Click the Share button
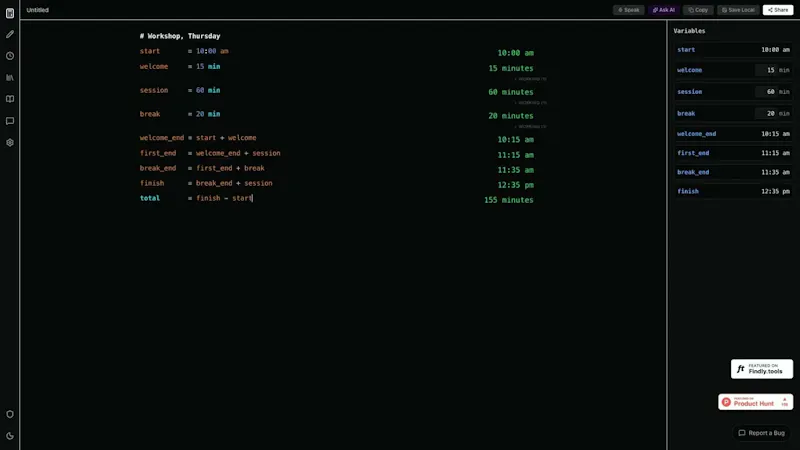800x450 pixels. [x=778, y=10]
